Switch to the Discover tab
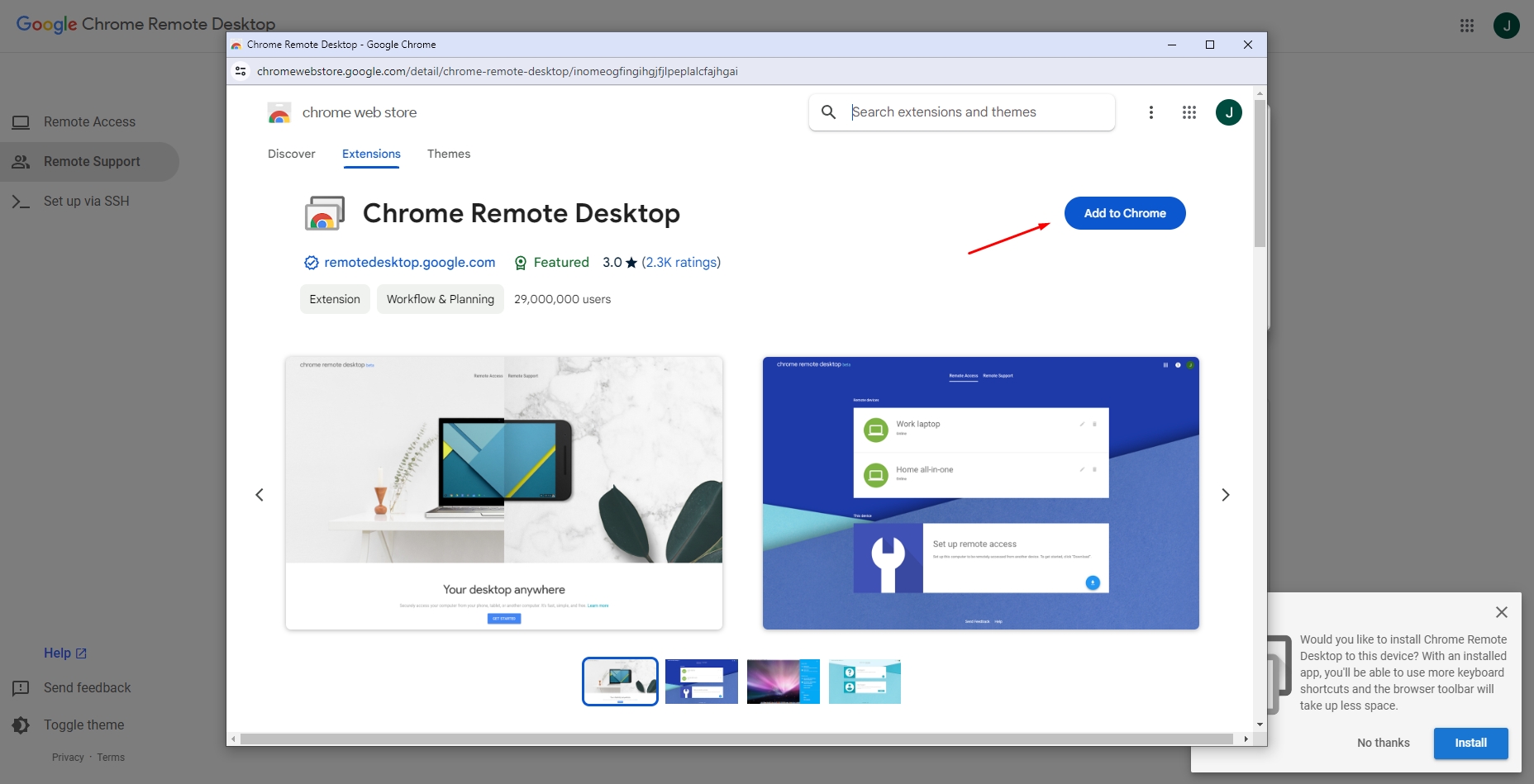The image size is (1534, 784). 291,154
